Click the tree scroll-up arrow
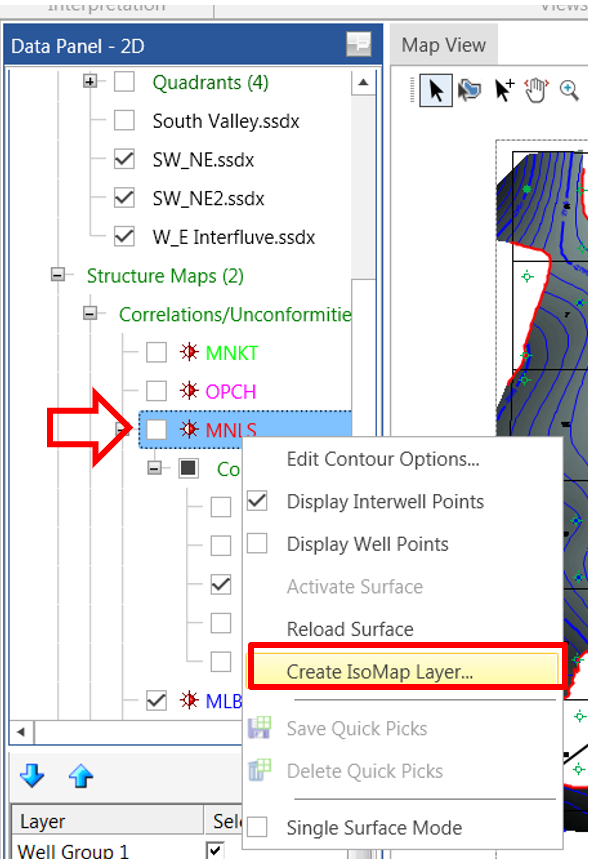593x866 pixels. click(x=363, y=82)
